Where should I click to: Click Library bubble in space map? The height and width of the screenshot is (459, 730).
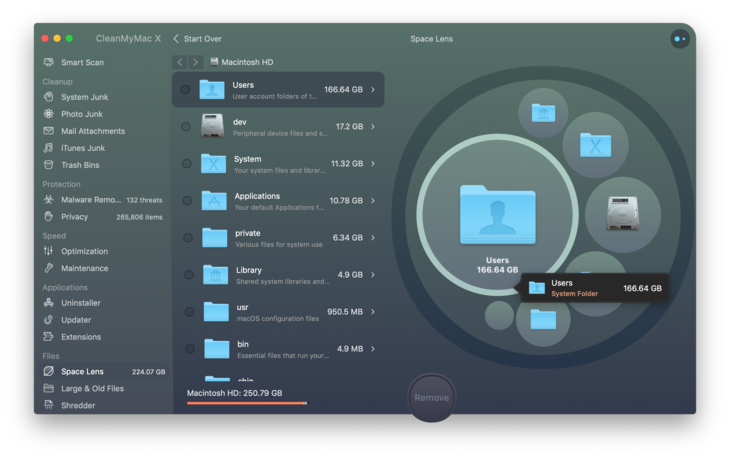[x=543, y=113]
